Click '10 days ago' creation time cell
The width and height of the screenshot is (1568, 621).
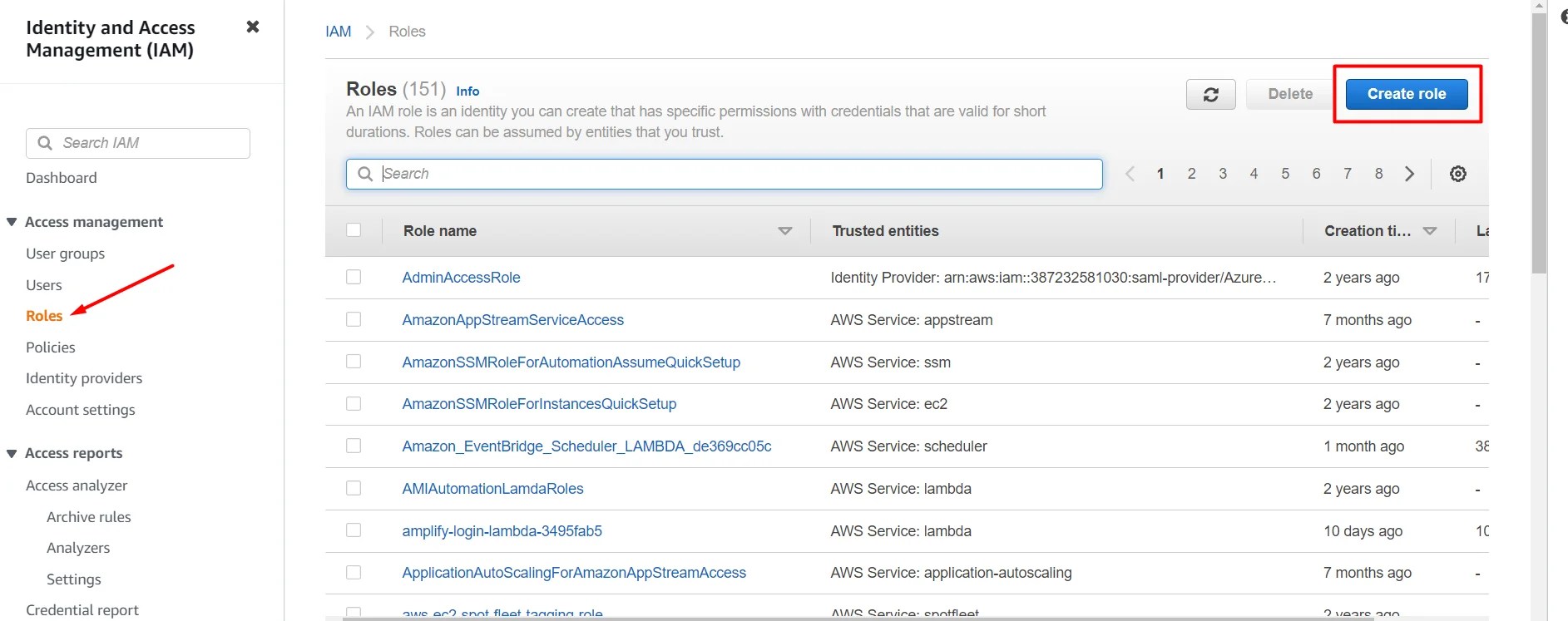coord(1363,531)
